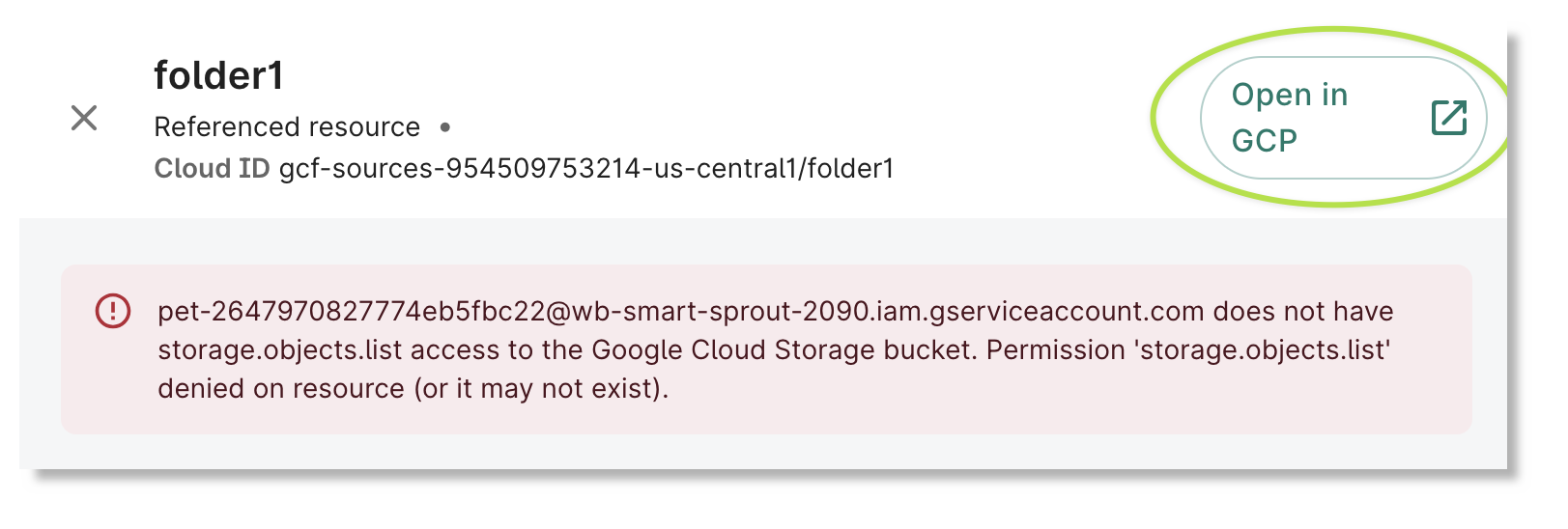
Task: Click the "Google Cloud Storage bucket" phrase
Action: point(782,349)
